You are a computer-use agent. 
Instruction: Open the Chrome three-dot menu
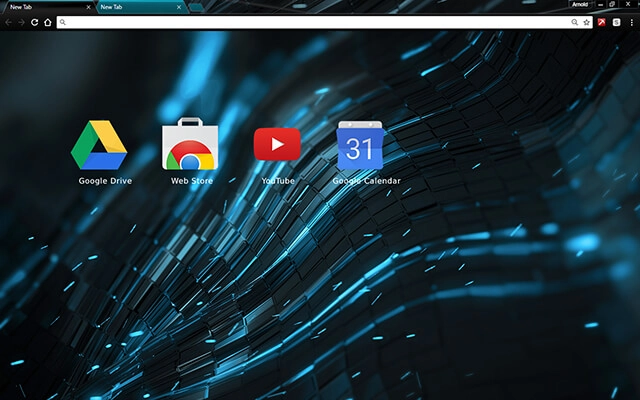631,22
